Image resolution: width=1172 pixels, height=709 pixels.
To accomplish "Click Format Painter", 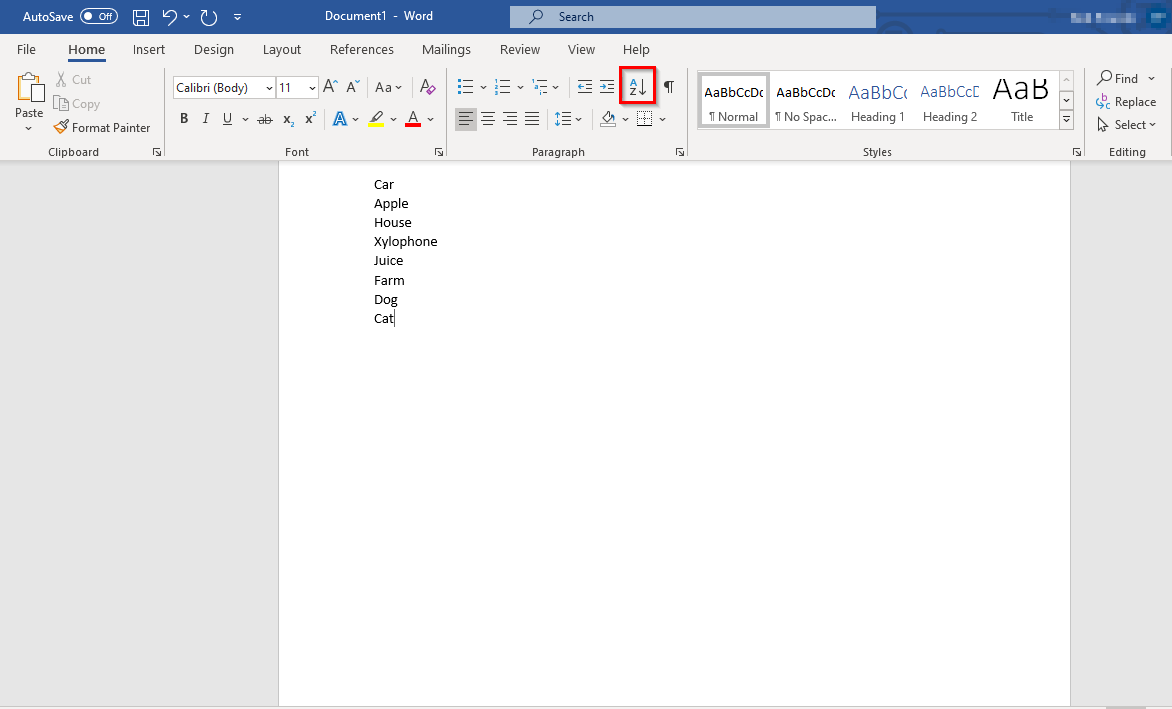I will pyautogui.click(x=102, y=128).
